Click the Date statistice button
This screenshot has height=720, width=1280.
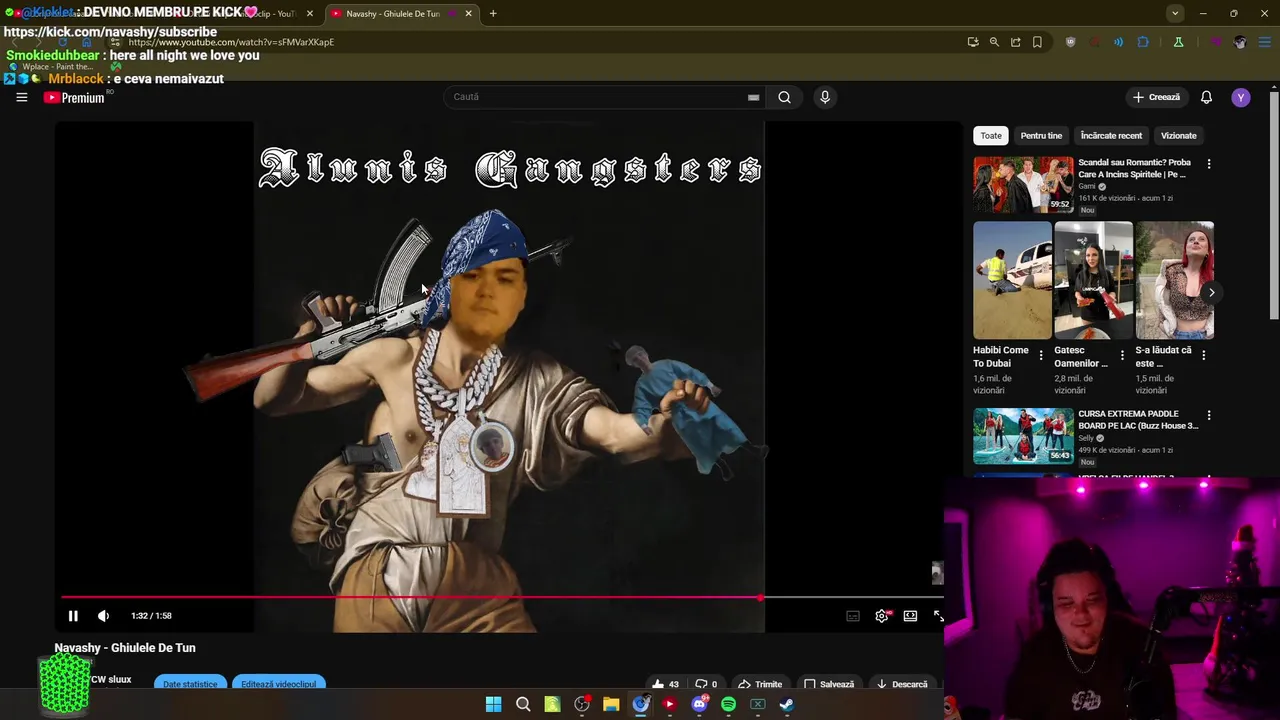pos(190,684)
